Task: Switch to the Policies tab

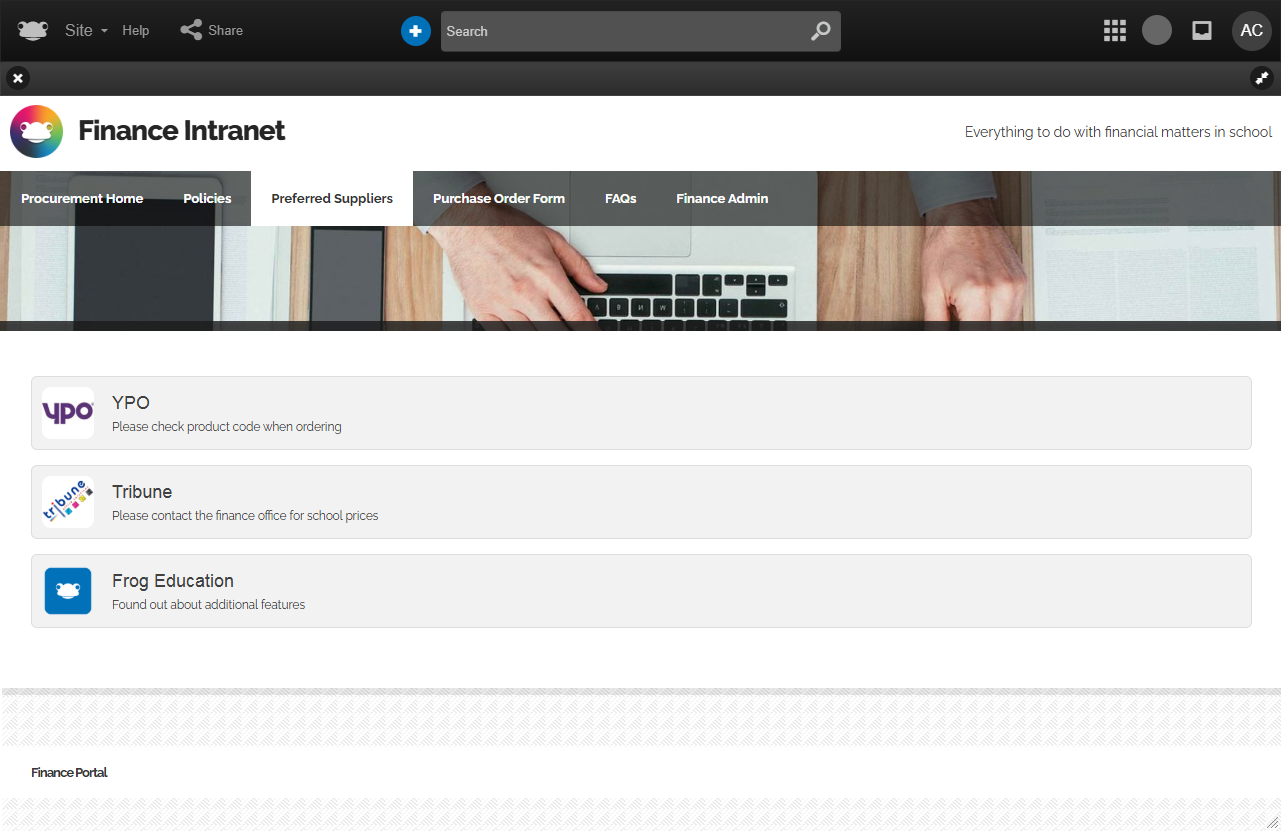Action: tap(207, 198)
